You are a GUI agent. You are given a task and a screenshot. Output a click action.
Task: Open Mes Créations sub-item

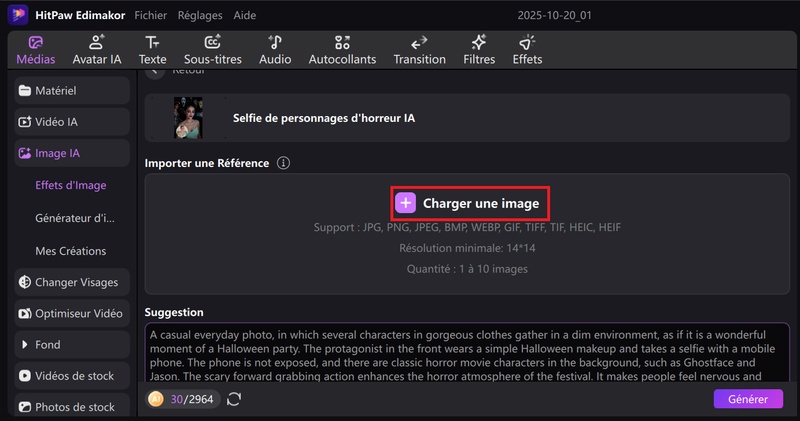click(x=71, y=251)
